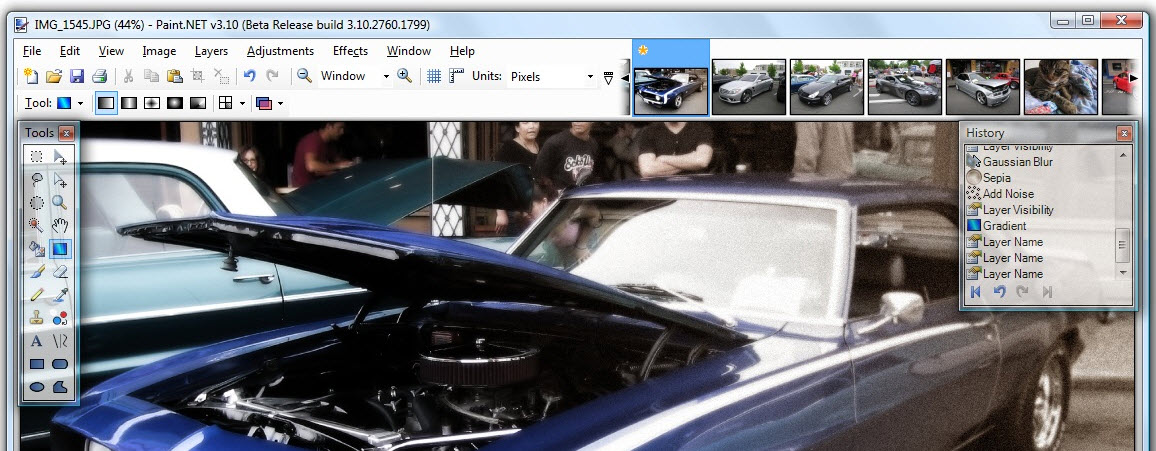
Task: Select the Eraser tool
Action: 60,272
